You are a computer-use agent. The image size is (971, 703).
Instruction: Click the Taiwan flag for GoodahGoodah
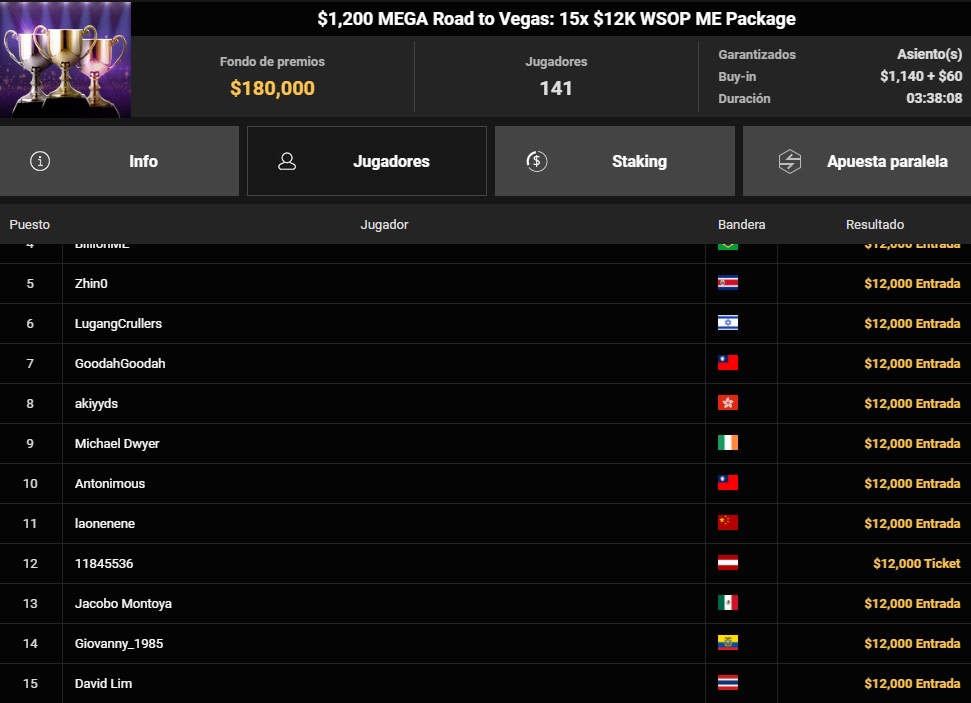pos(728,363)
